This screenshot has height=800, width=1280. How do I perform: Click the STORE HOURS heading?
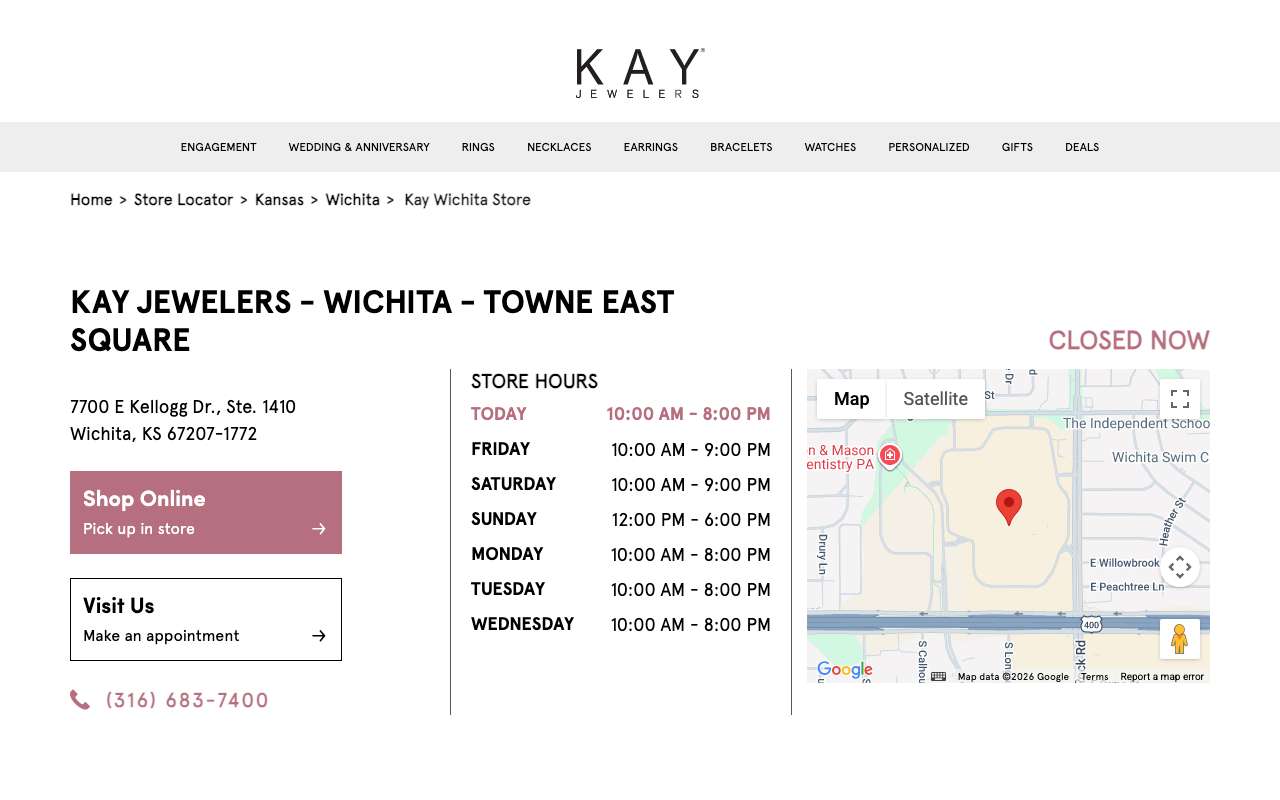[534, 381]
